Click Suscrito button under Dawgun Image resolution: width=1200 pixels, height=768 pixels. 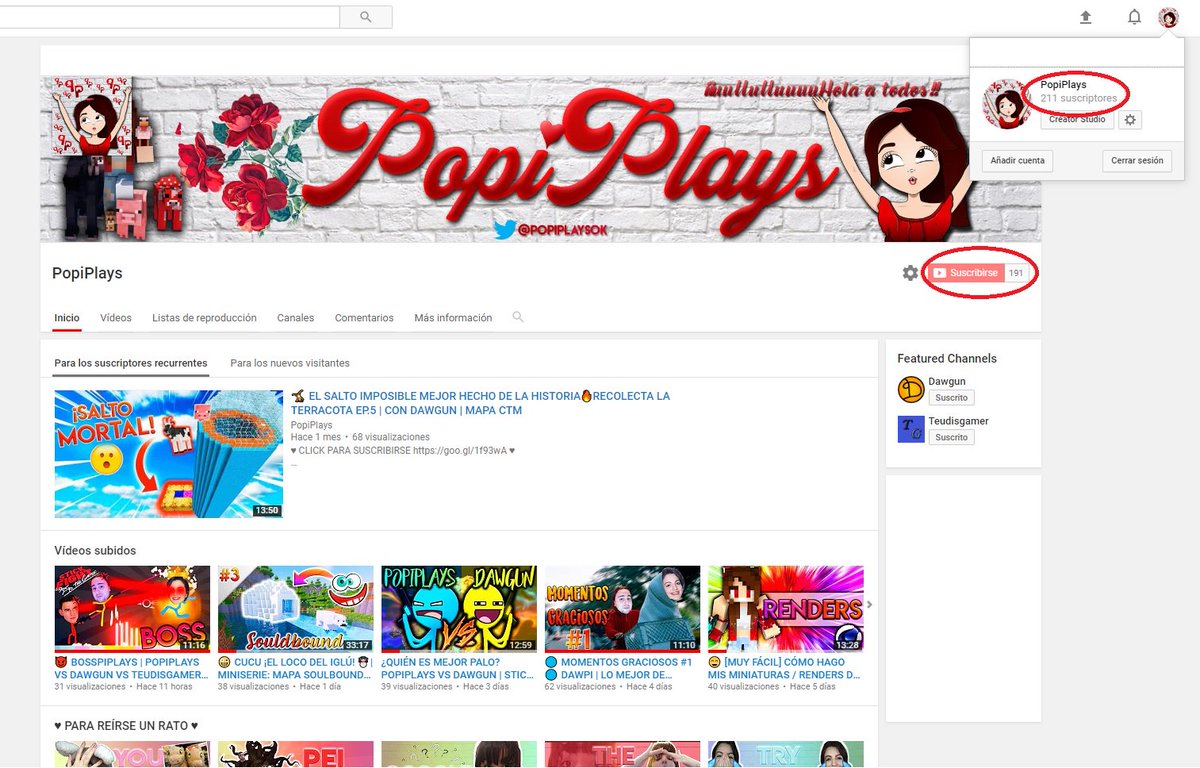(x=952, y=397)
